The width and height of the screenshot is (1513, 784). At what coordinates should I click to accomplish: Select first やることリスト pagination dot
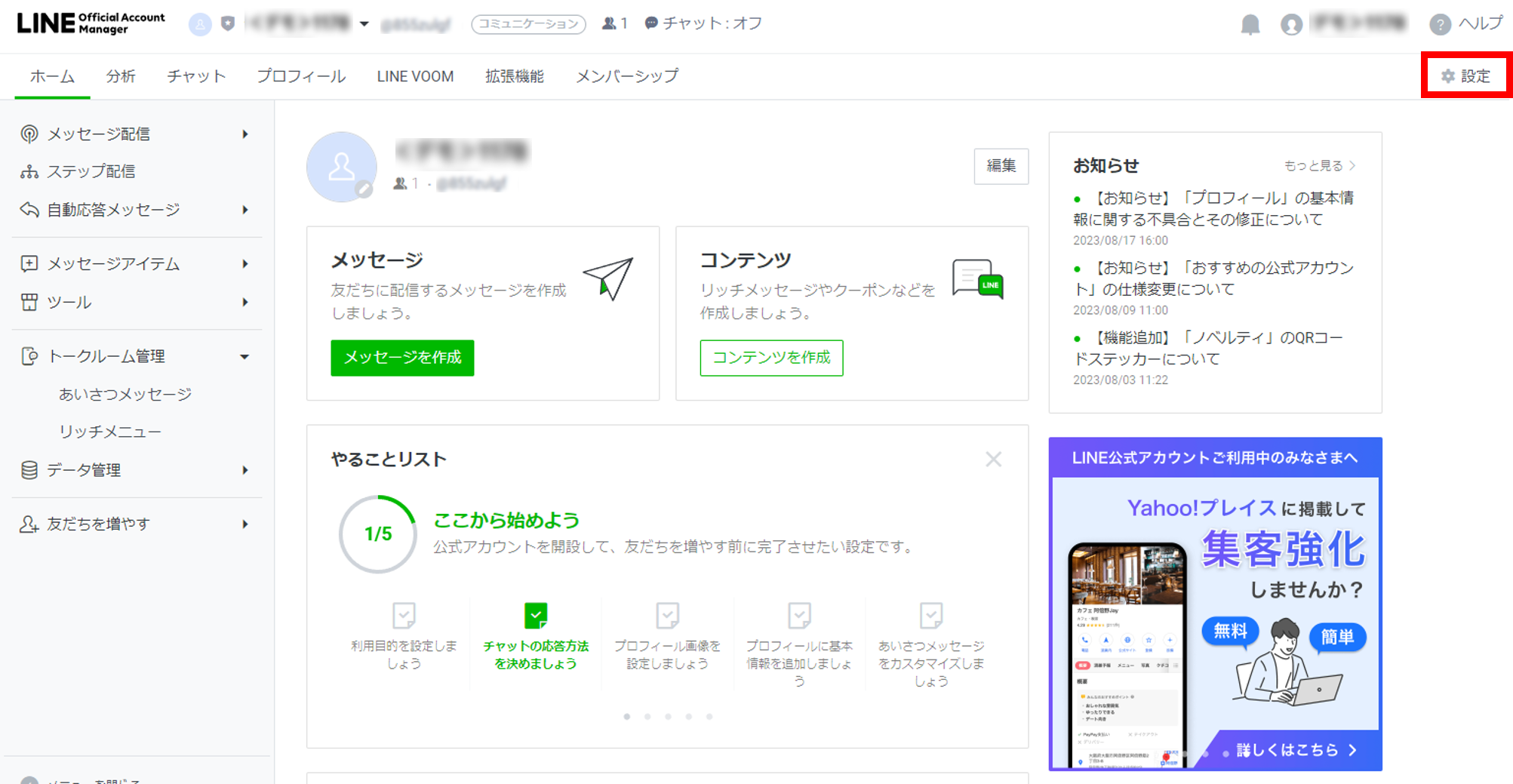(x=627, y=717)
